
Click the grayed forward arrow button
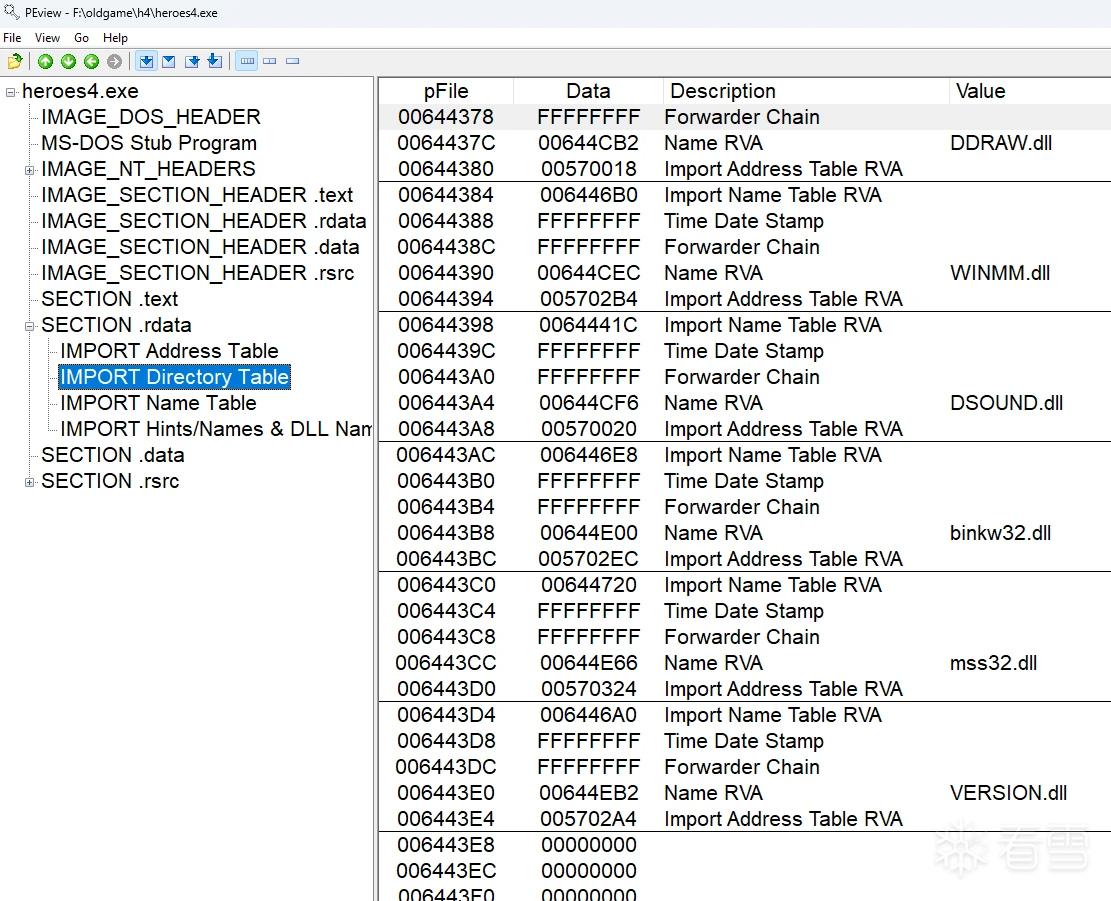[x=114, y=62]
